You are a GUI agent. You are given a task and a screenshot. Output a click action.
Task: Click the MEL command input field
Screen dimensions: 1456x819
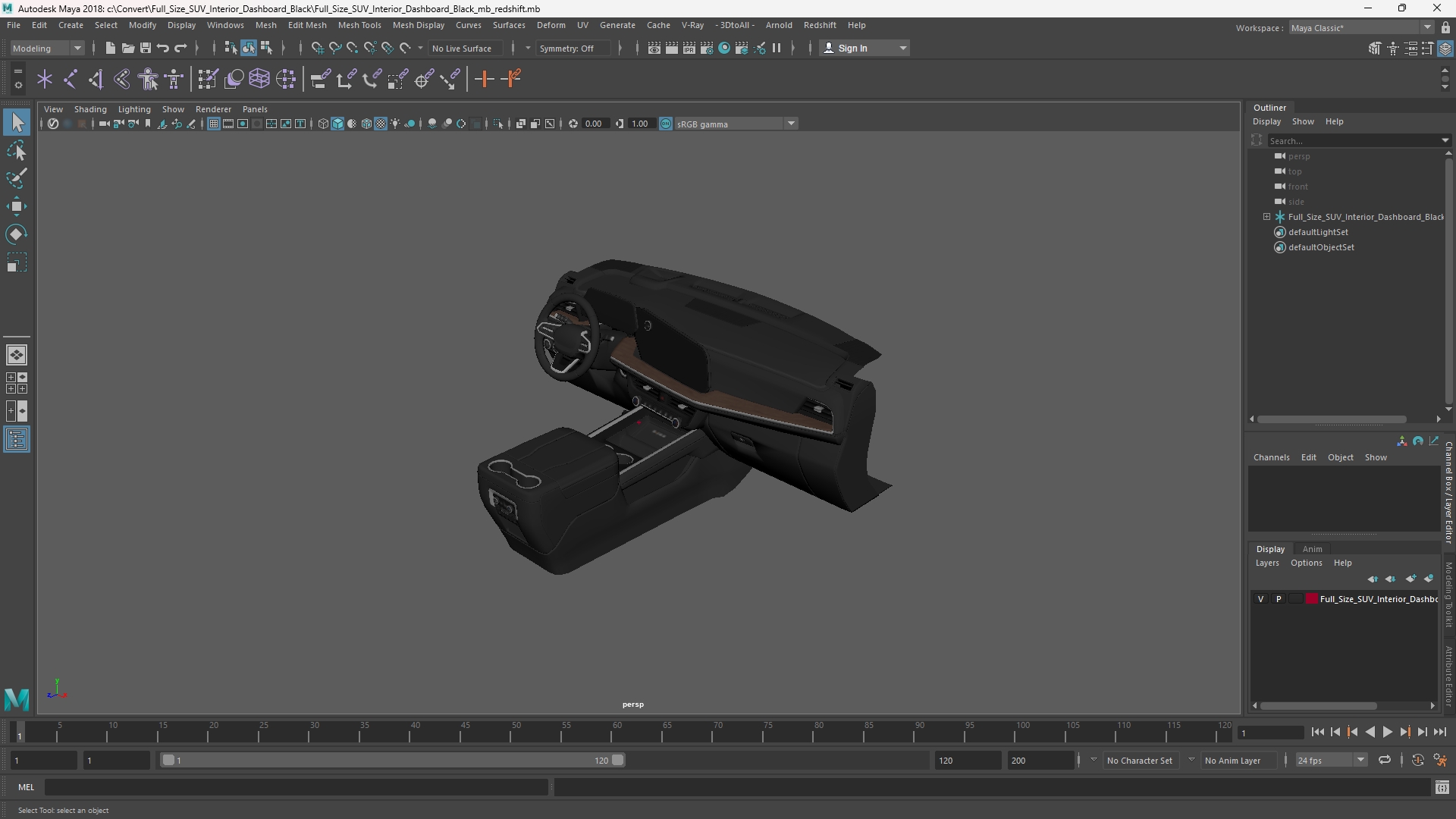[297, 788]
